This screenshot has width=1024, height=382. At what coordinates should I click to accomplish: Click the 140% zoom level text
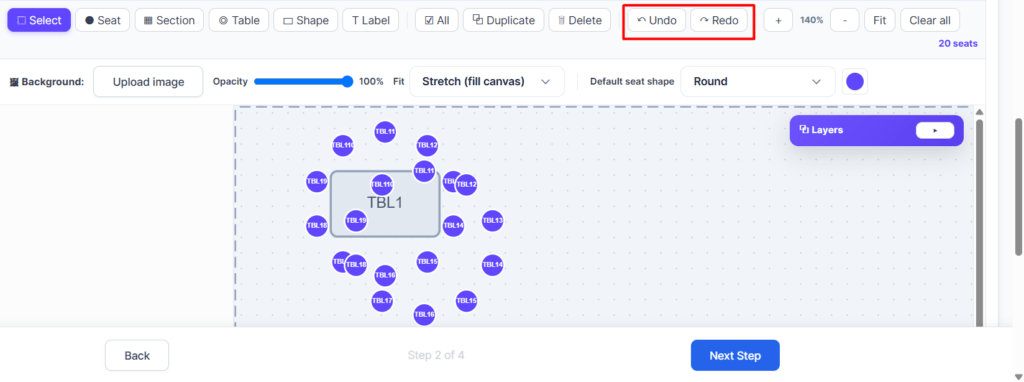point(812,20)
